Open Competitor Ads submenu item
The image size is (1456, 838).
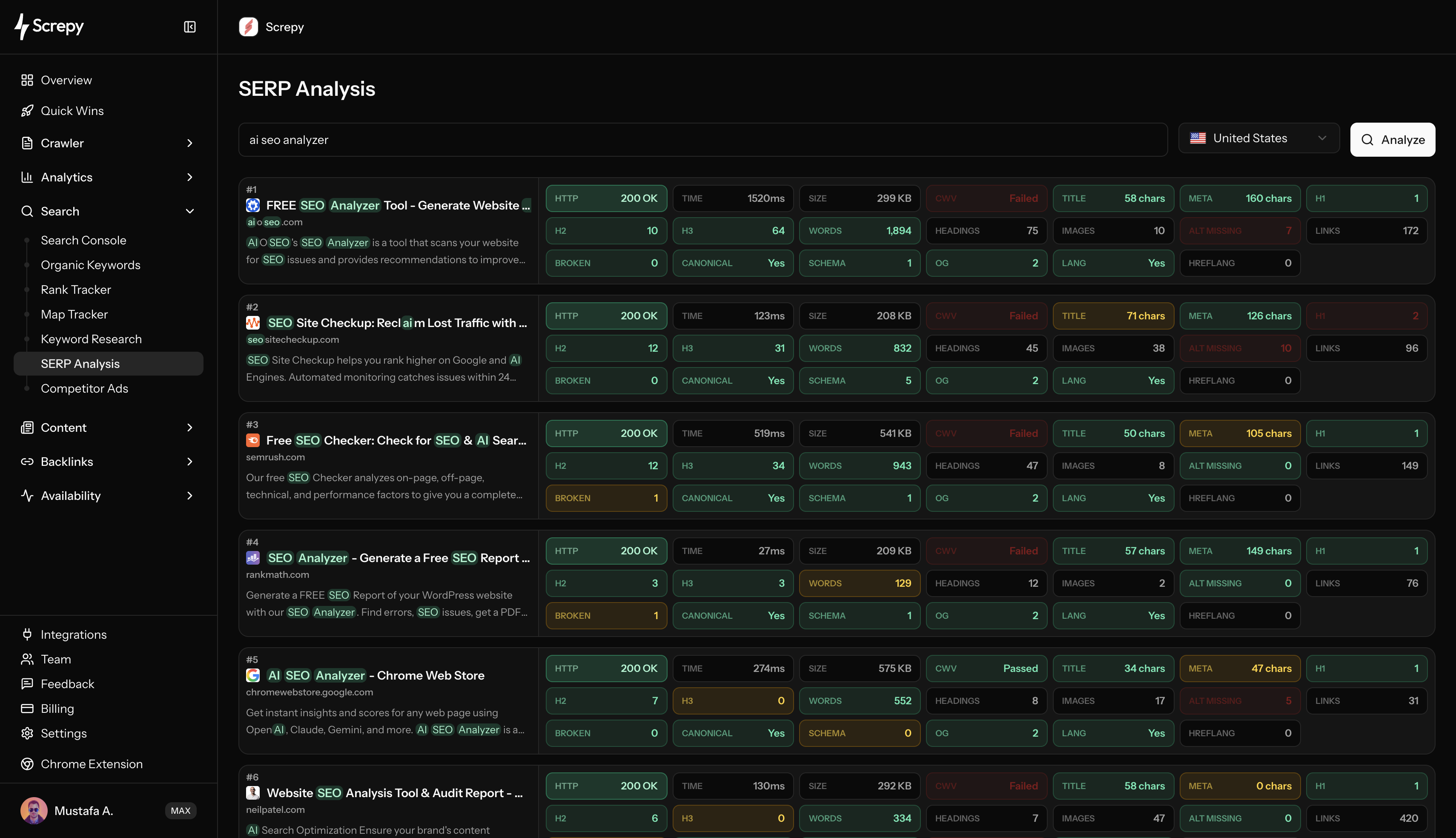point(85,388)
